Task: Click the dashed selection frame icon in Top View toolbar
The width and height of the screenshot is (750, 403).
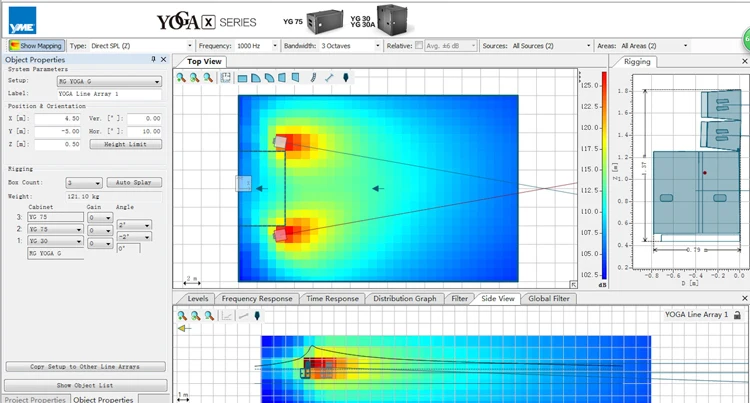Action: click(x=225, y=77)
